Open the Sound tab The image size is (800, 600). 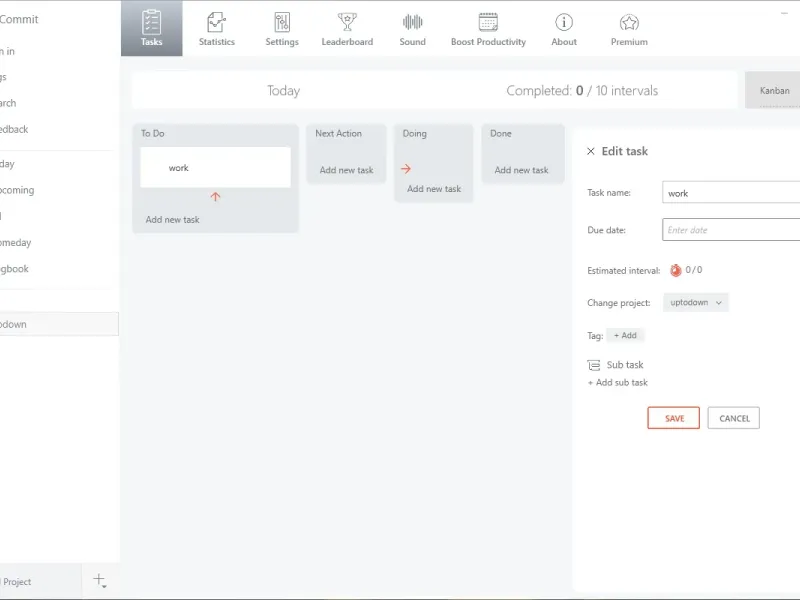pos(412,28)
